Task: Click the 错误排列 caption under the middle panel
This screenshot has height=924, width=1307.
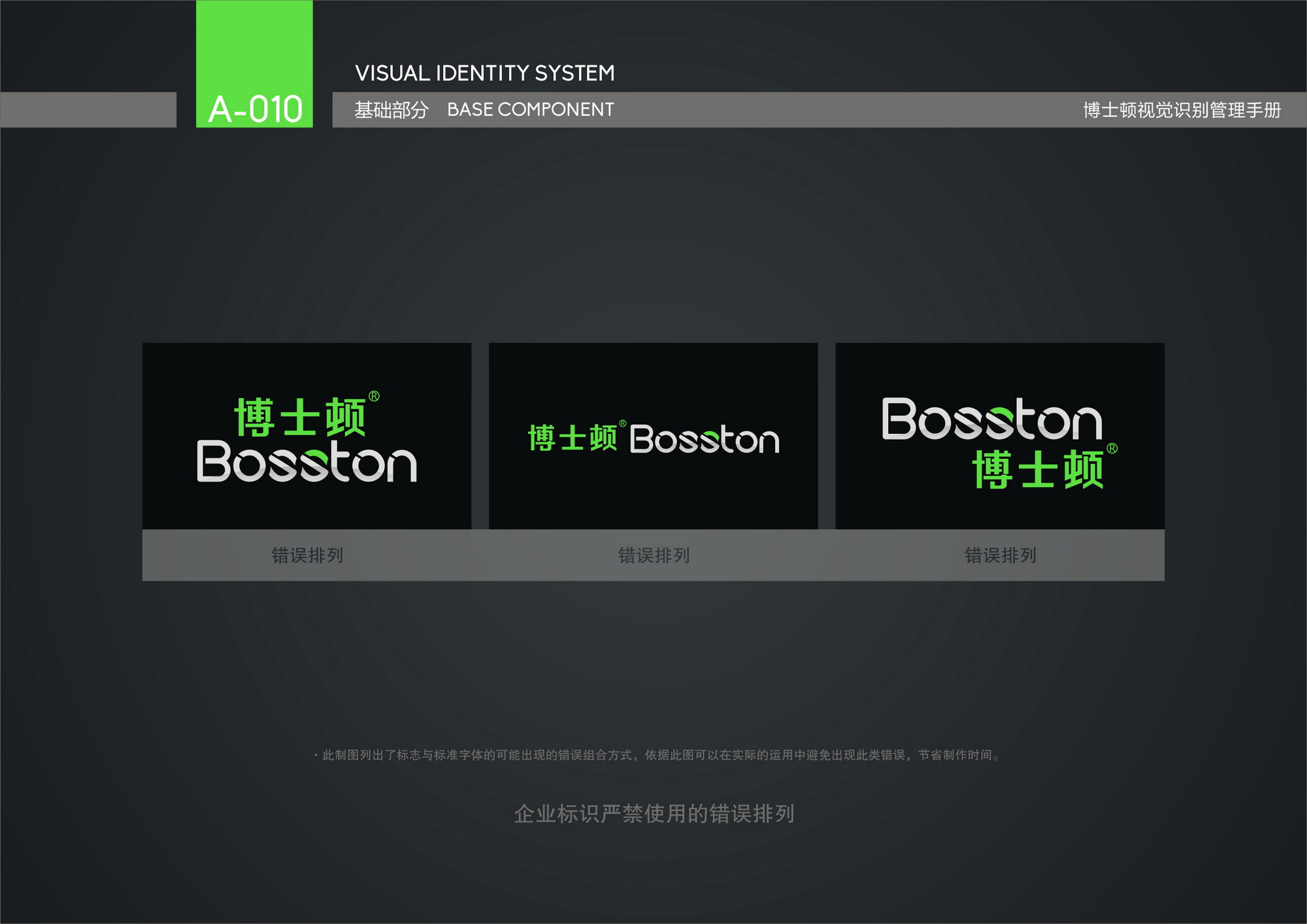Action: (x=654, y=555)
